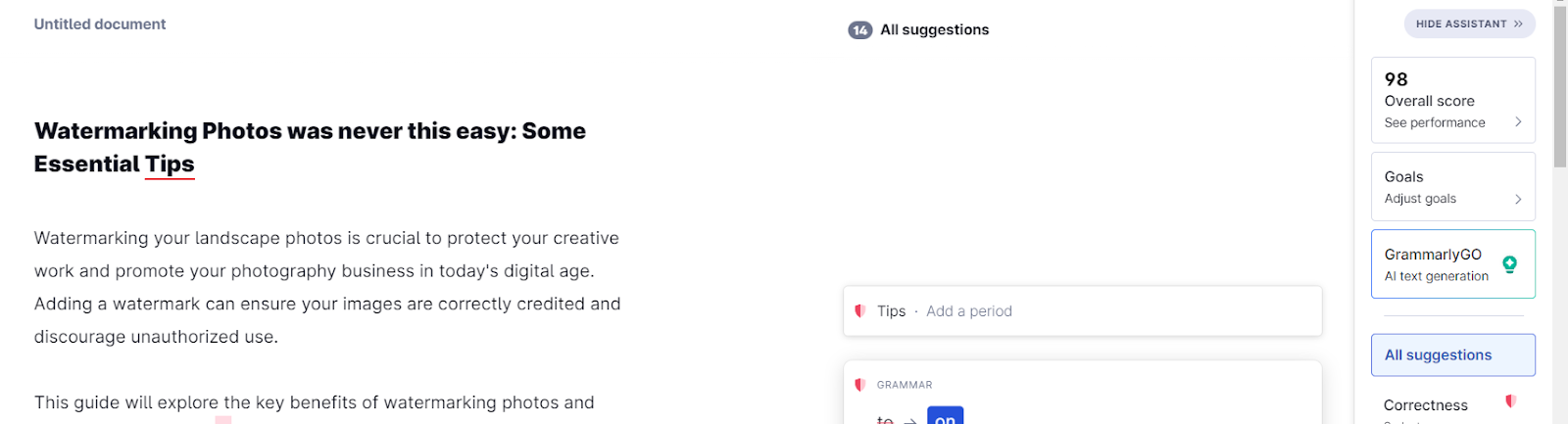This screenshot has height=424, width=1568.
Task: Click the underlined word 'Tips' in heading
Action: pyautogui.click(x=170, y=165)
